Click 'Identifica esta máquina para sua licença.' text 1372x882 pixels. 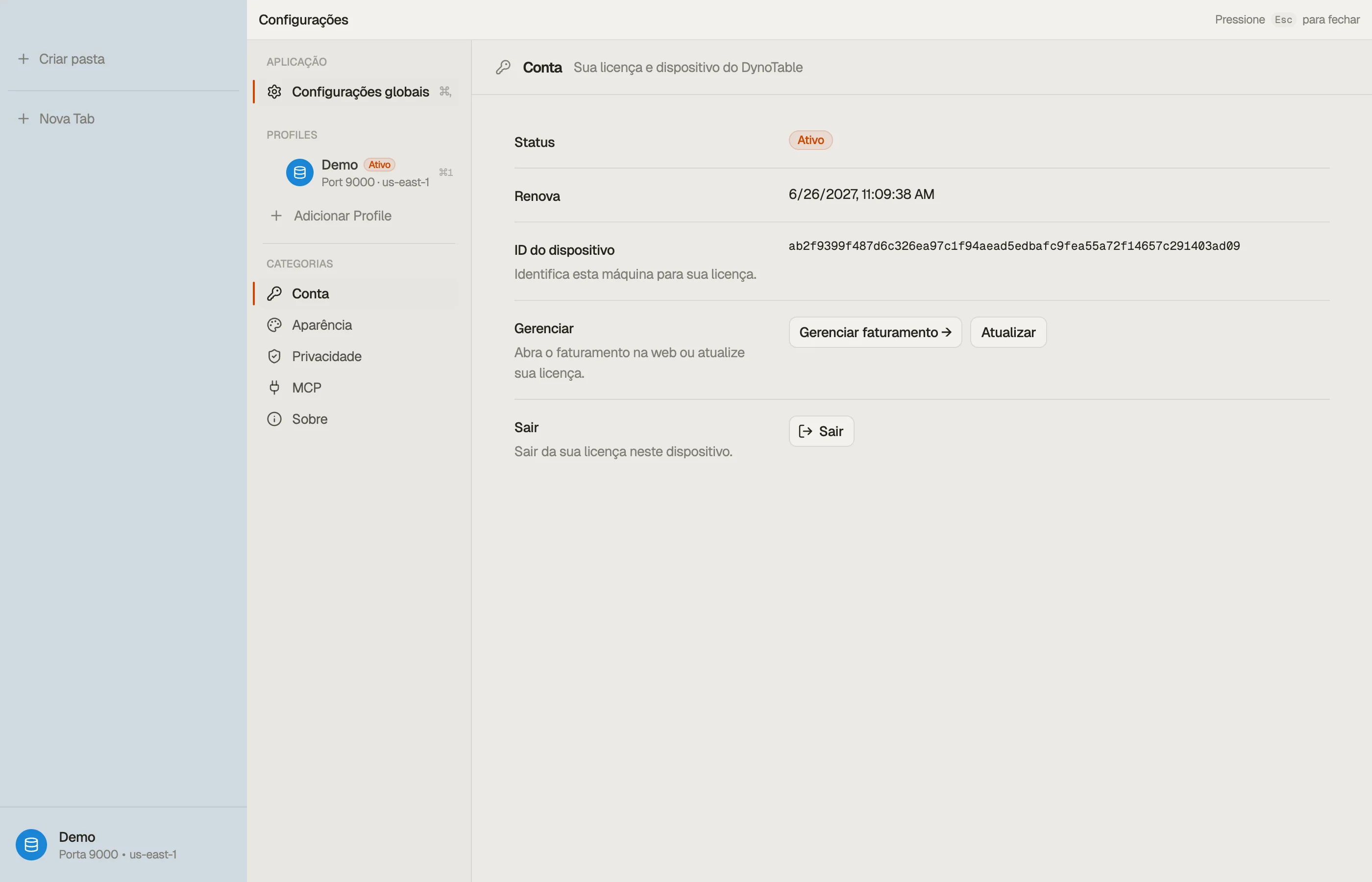635,274
